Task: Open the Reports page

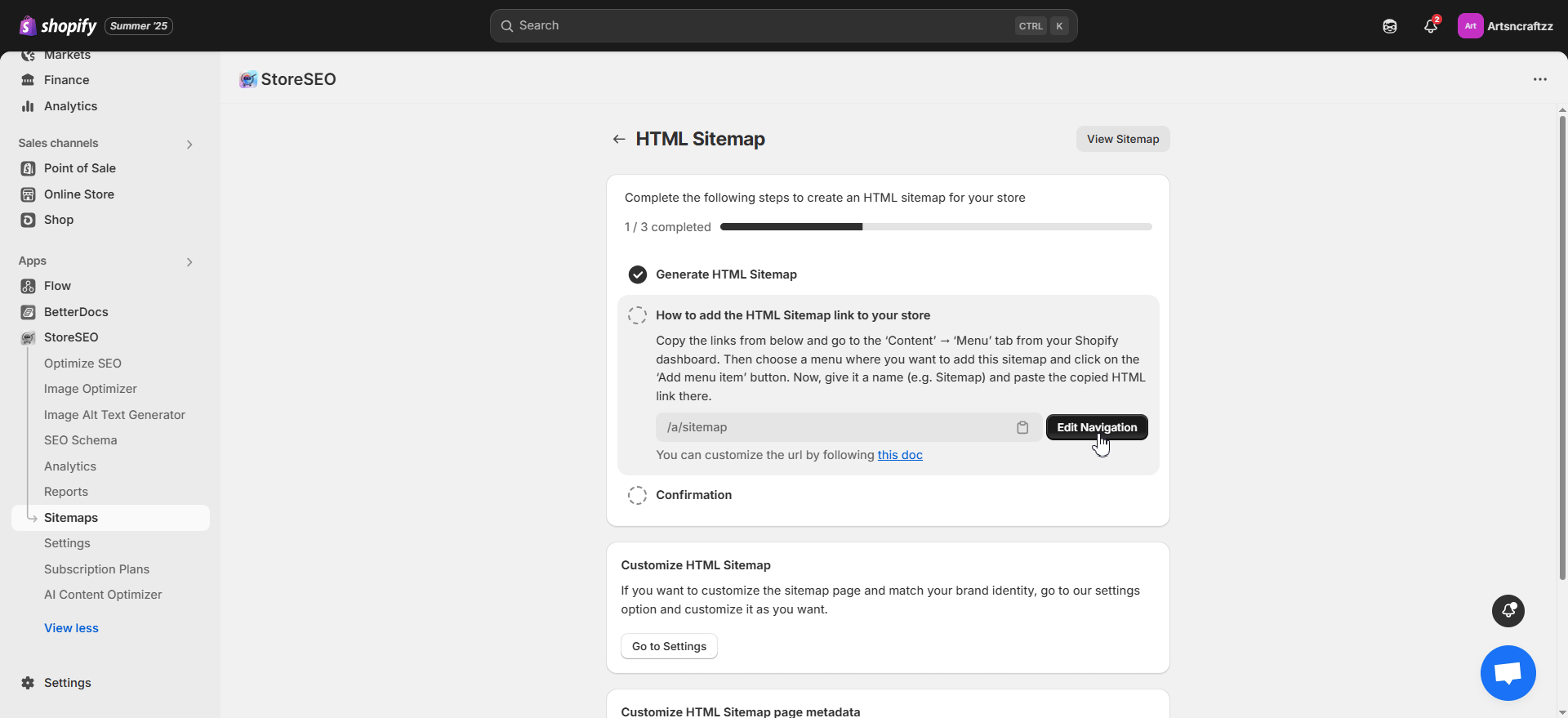Action: [66, 492]
